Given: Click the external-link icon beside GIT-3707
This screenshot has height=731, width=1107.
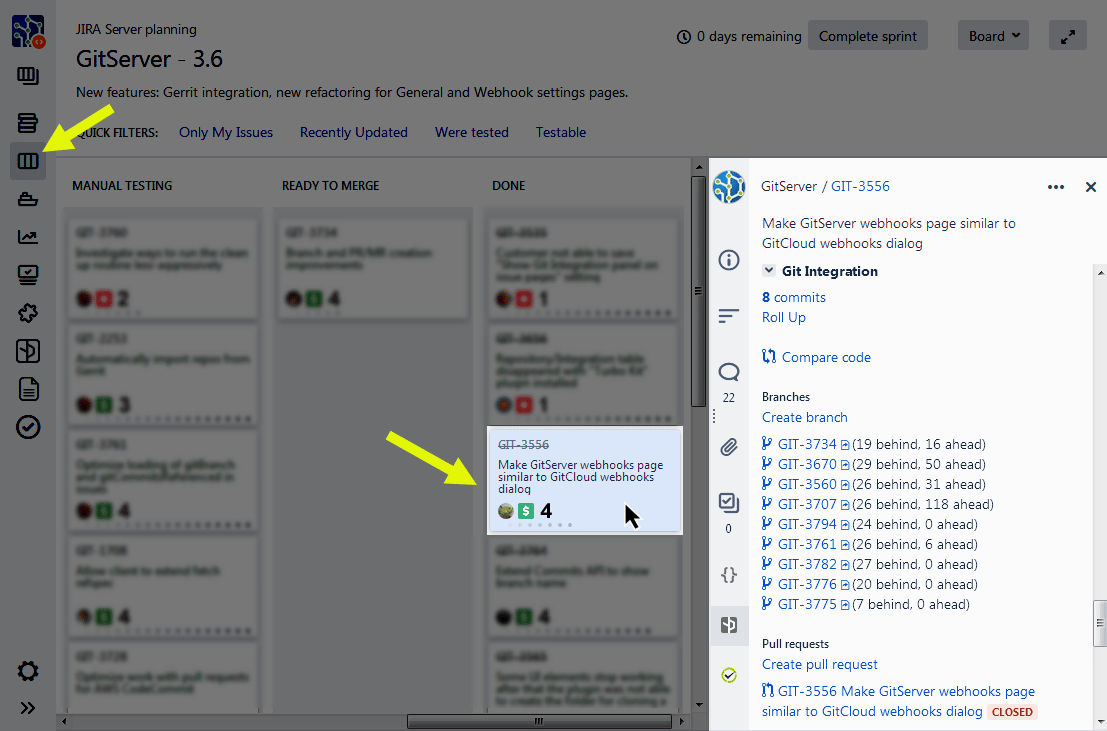Looking at the screenshot, I should [x=845, y=506].
